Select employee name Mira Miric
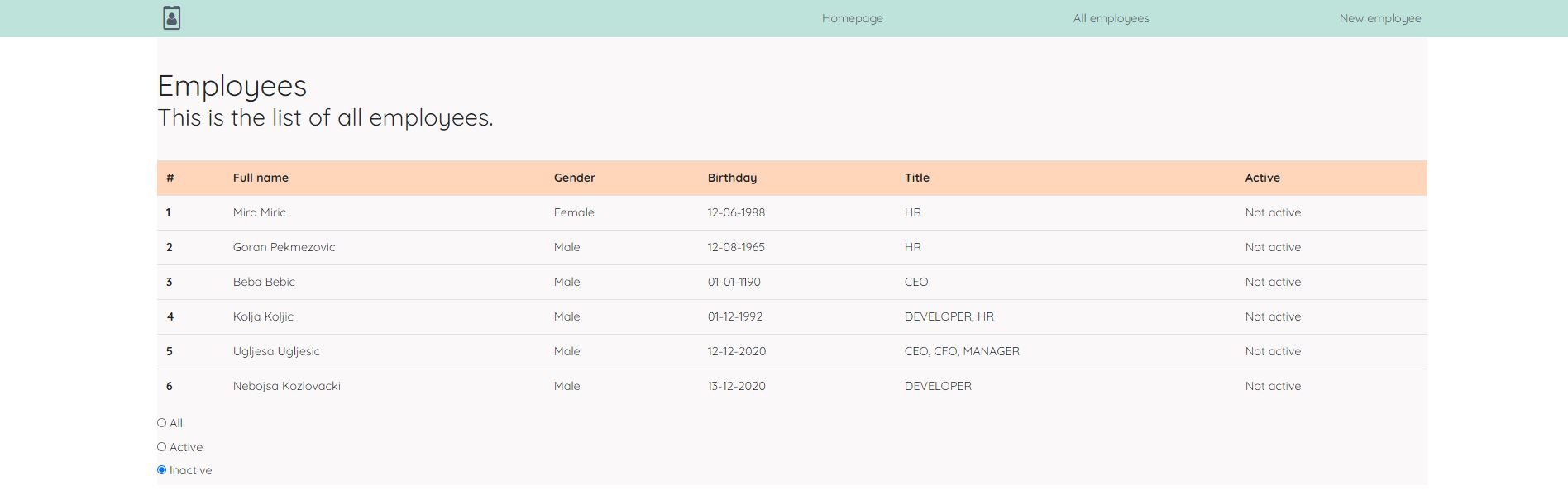Screen dimensions: 1568x490 (x=259, y=212)
